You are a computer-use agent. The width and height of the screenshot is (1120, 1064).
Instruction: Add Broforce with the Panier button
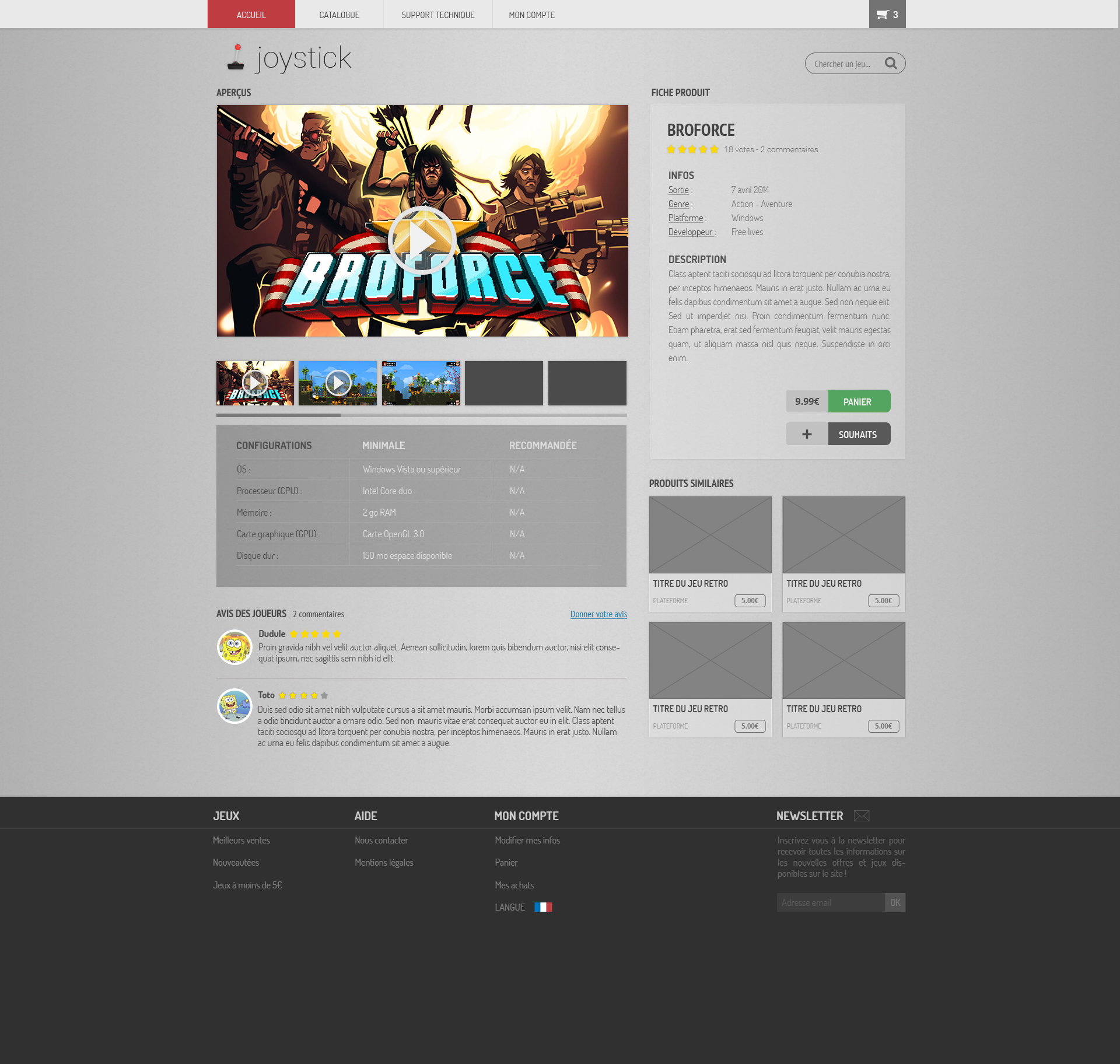[x=859, y=401]
